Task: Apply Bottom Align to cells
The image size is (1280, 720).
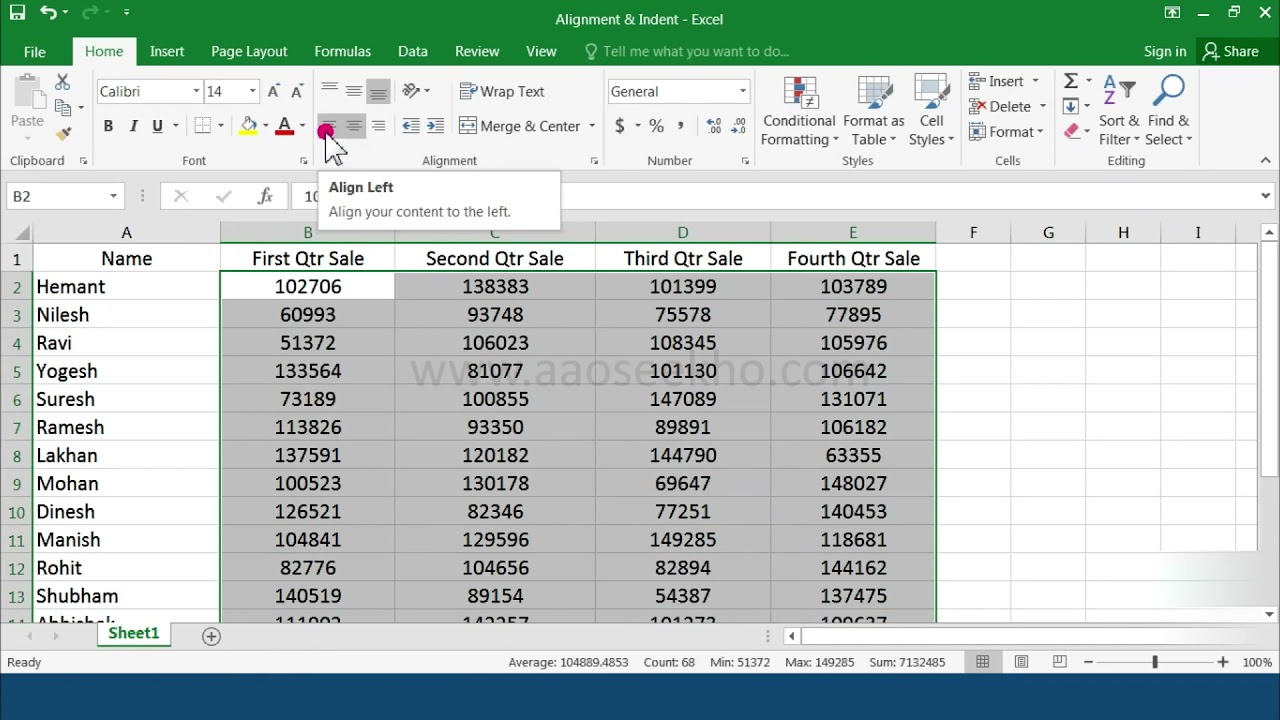Action: tap(378, 91)
